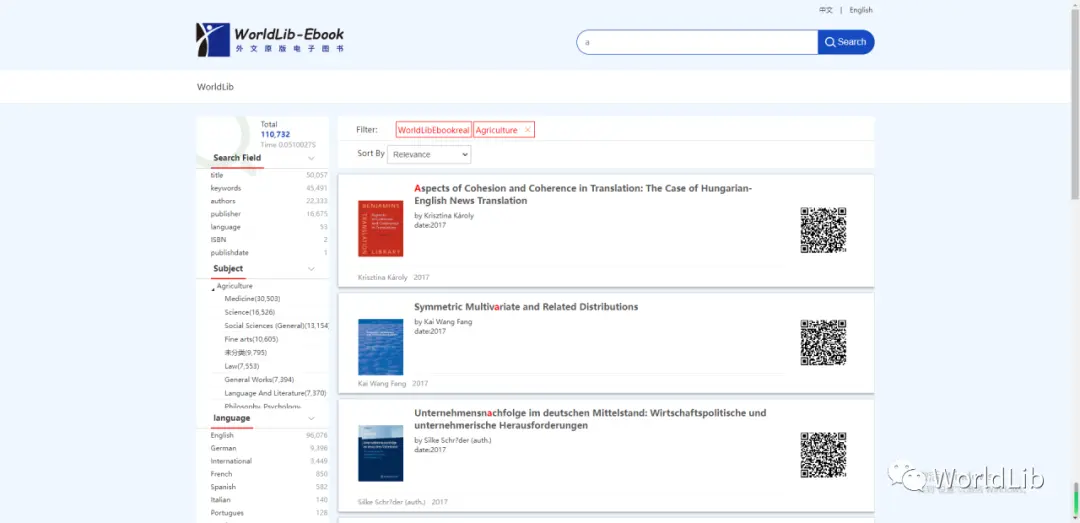The image size is (1080, 523).
Task: Switch language to 中文
Action: 825,10
